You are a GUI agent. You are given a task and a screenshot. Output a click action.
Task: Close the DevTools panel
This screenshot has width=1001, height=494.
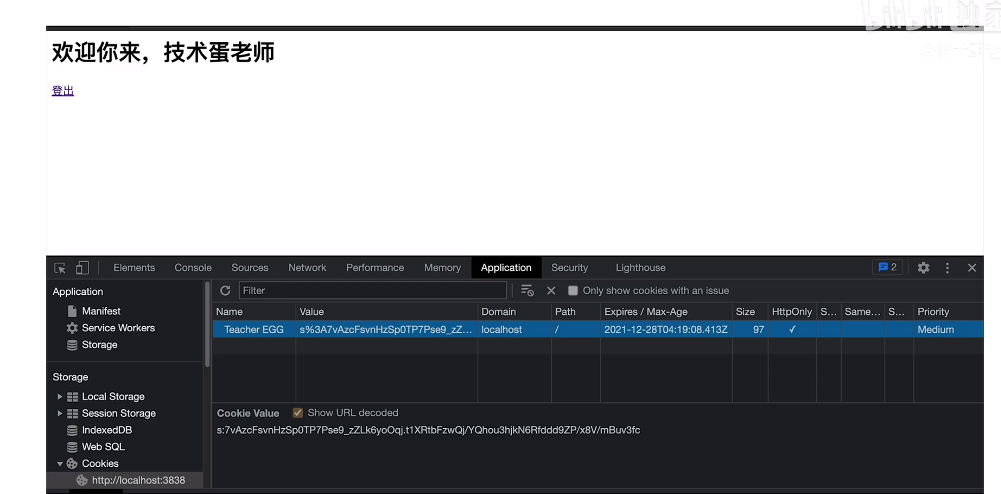pos(972,268)
